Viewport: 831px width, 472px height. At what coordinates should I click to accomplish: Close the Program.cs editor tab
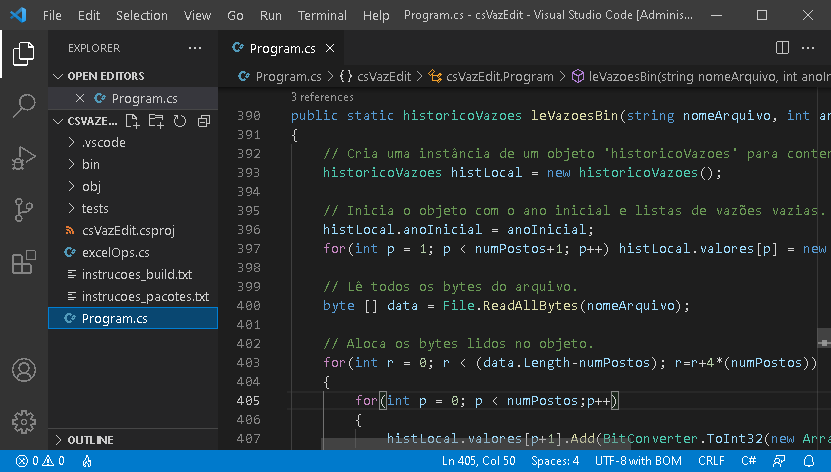tap(330, 48)
